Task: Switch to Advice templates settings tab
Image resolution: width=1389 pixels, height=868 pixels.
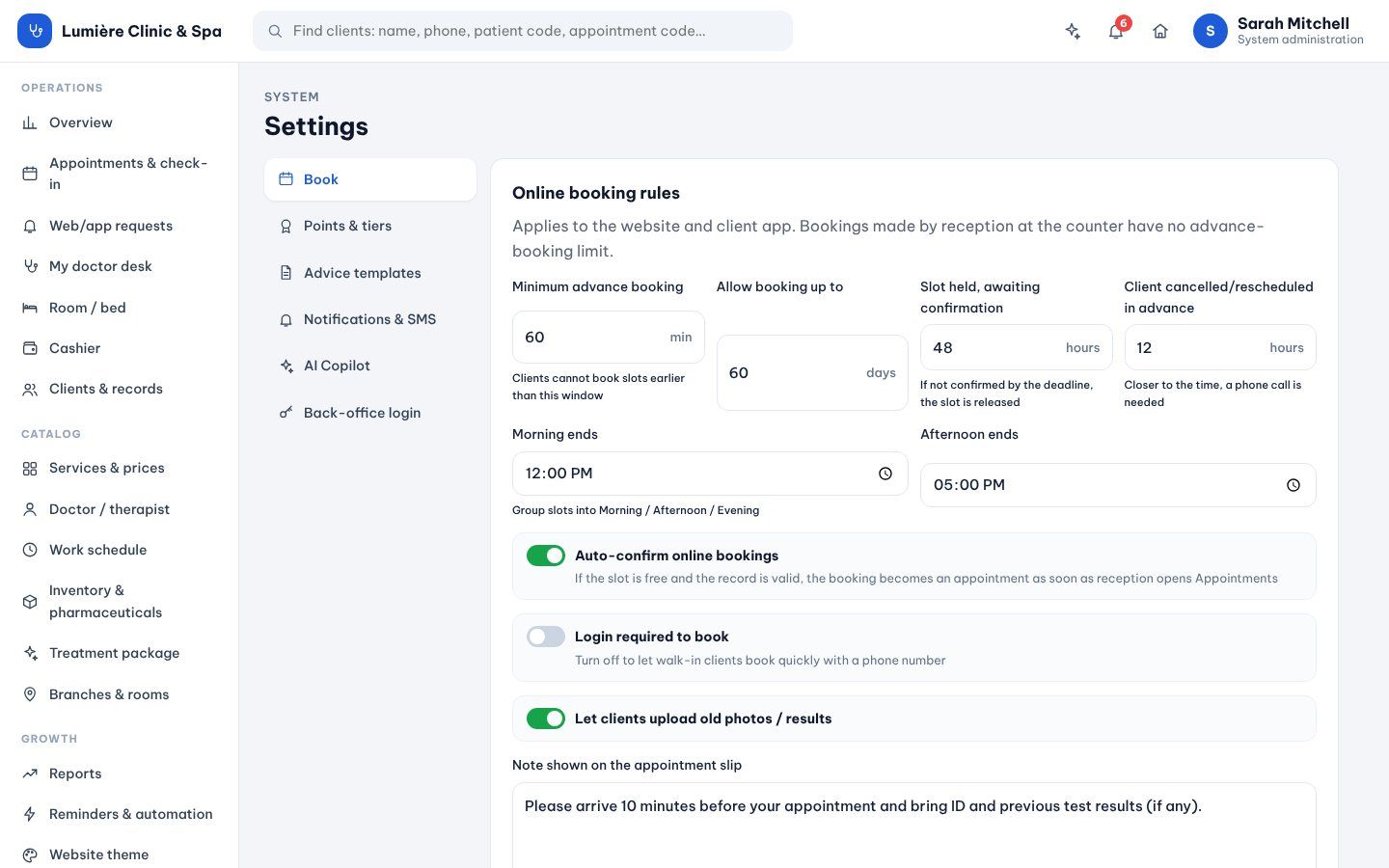Action: pos(370,273)
